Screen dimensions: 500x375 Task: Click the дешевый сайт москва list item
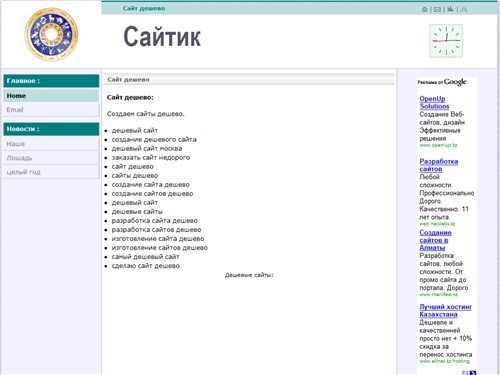pos(147,148)
